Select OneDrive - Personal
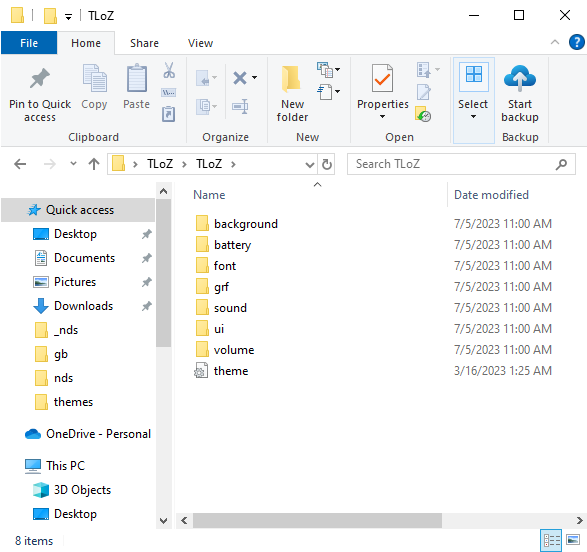Viewport: 587px width, 552px height. pyautogui.click(x=98, y=434)
